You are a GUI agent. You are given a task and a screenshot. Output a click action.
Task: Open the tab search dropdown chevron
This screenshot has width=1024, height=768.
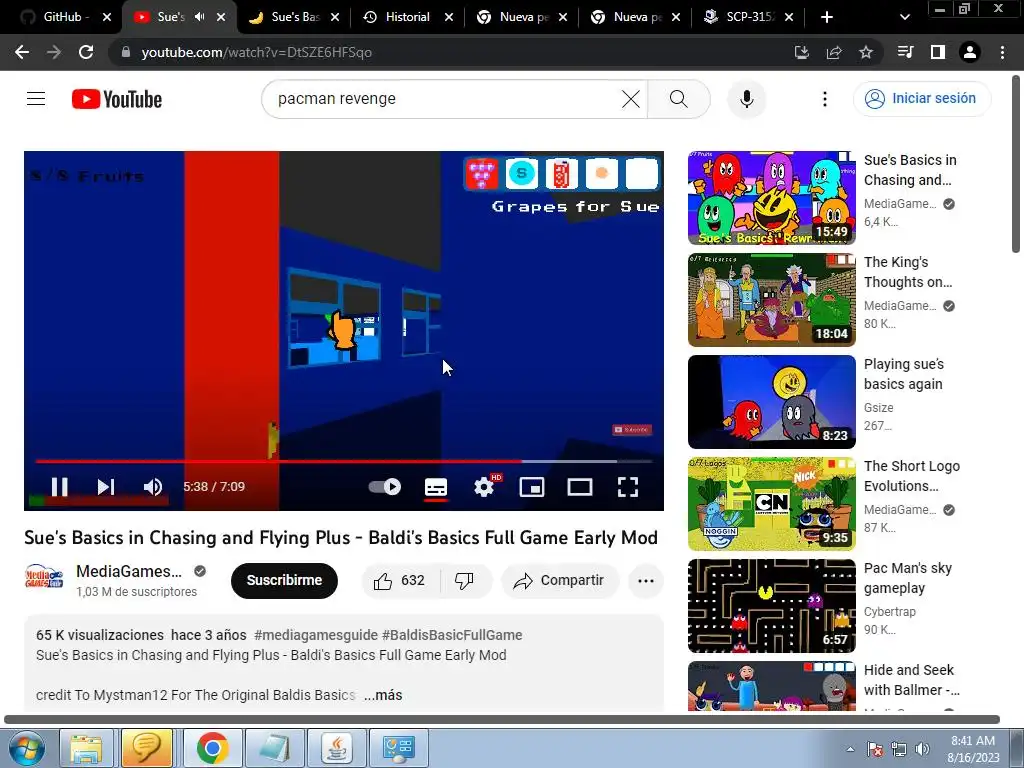(904, 17)
